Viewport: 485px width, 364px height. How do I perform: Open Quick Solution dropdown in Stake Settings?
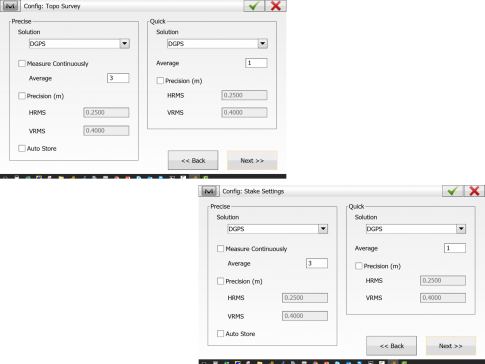[461, 229]
